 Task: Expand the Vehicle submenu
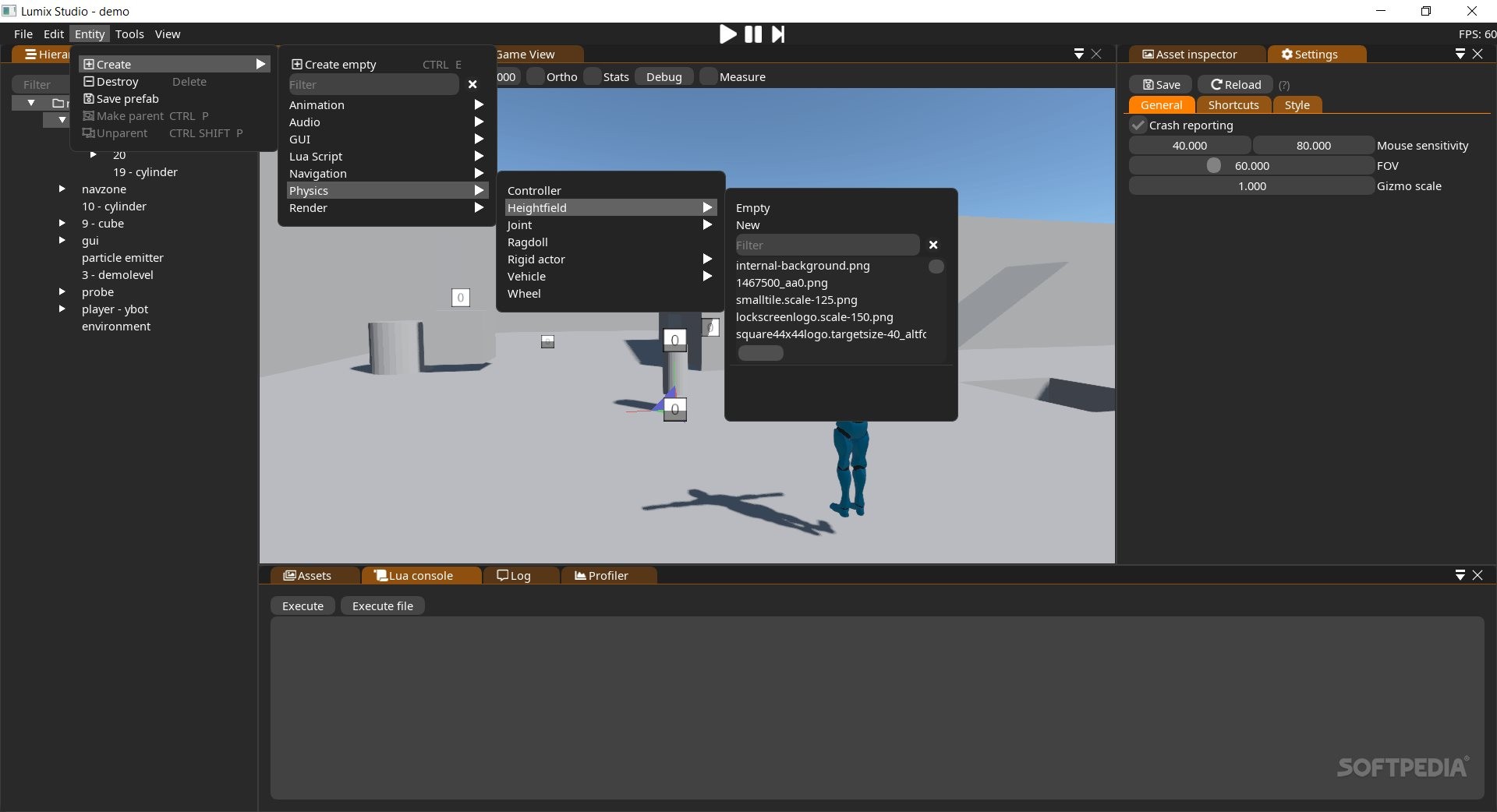(x=610, y=277)
